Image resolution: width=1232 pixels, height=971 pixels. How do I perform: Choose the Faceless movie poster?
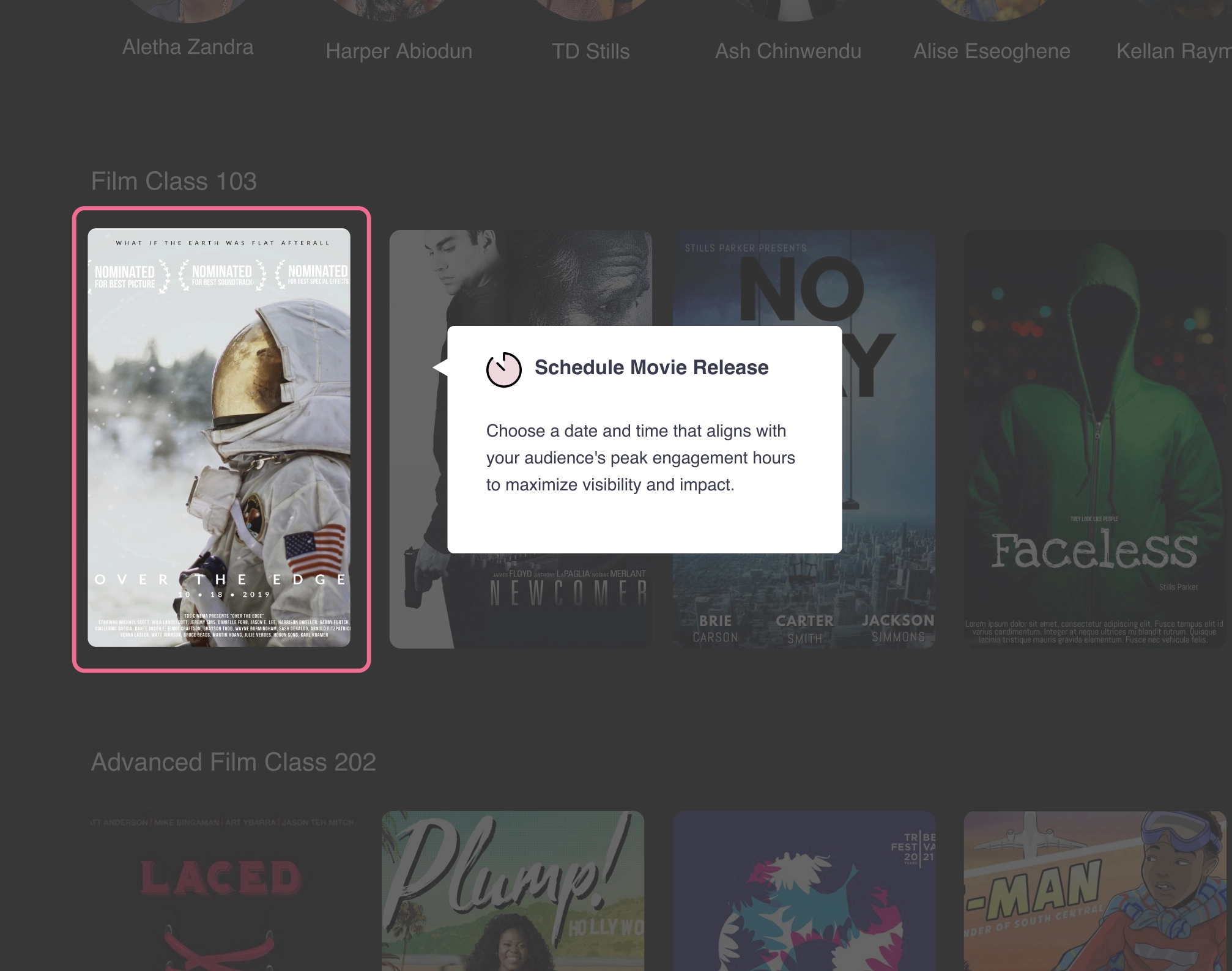[1094, 438]
